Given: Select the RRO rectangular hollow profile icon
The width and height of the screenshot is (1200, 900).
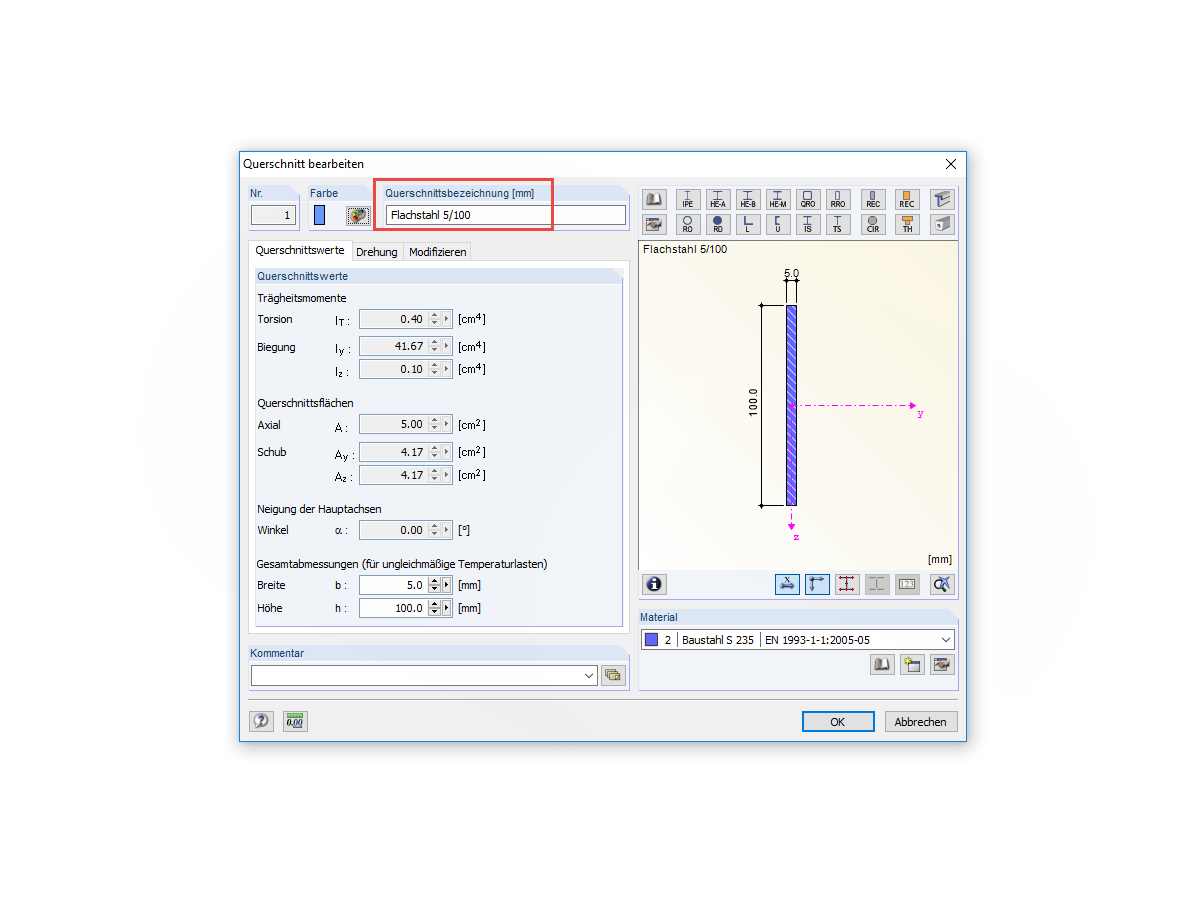Looking at the screenshot, I should (838, 199).
